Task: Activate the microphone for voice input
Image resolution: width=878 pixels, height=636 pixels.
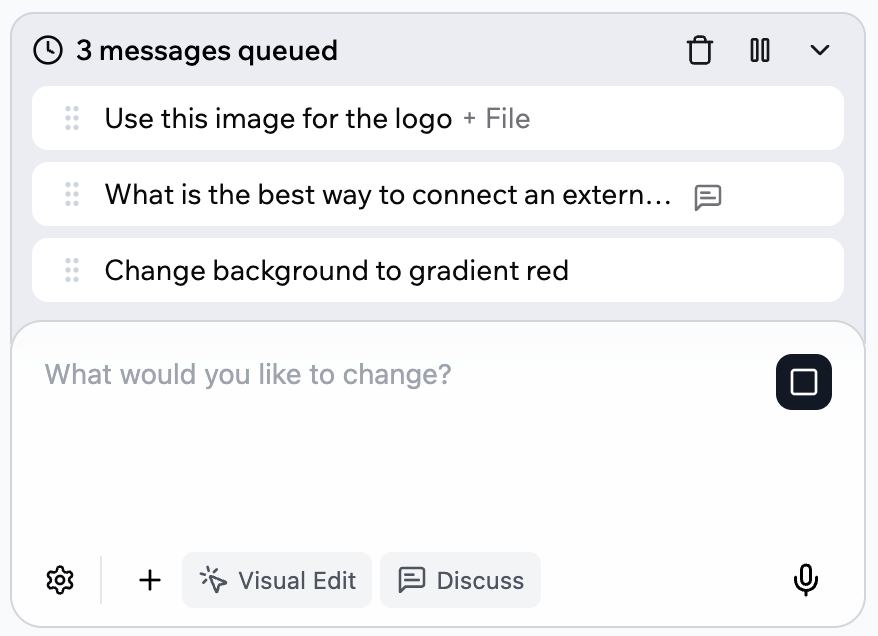Action: click(806, 580)
